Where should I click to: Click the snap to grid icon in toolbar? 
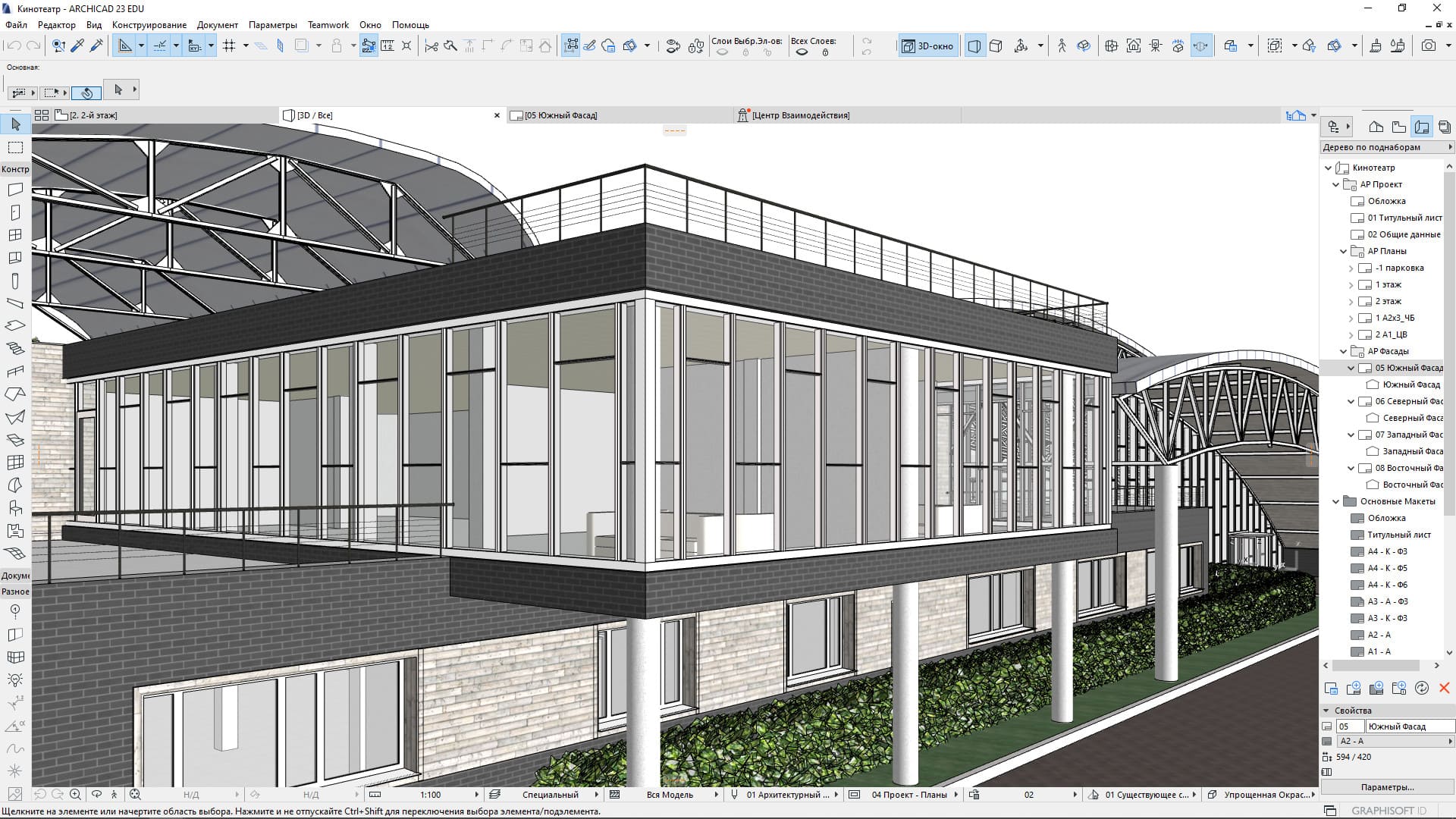[x=229, y=46]
